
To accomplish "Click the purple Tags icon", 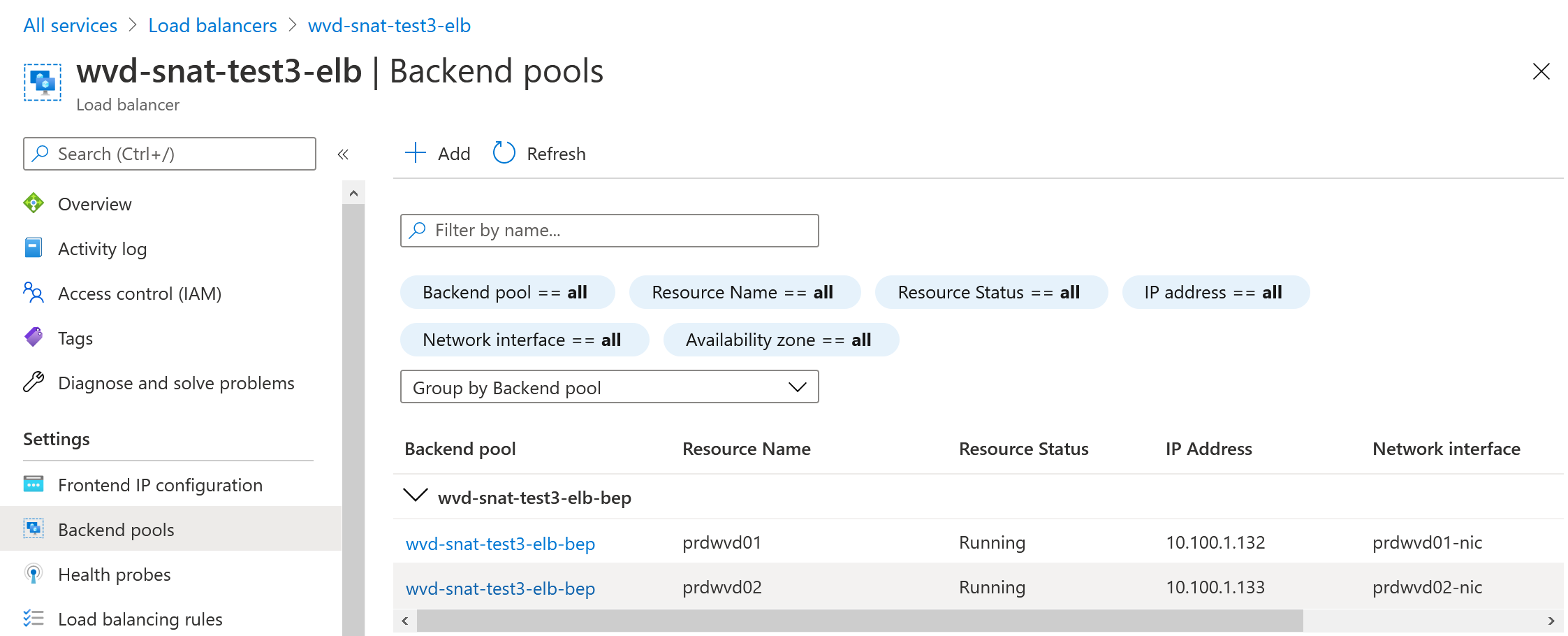I will click(x=34, y=338).
